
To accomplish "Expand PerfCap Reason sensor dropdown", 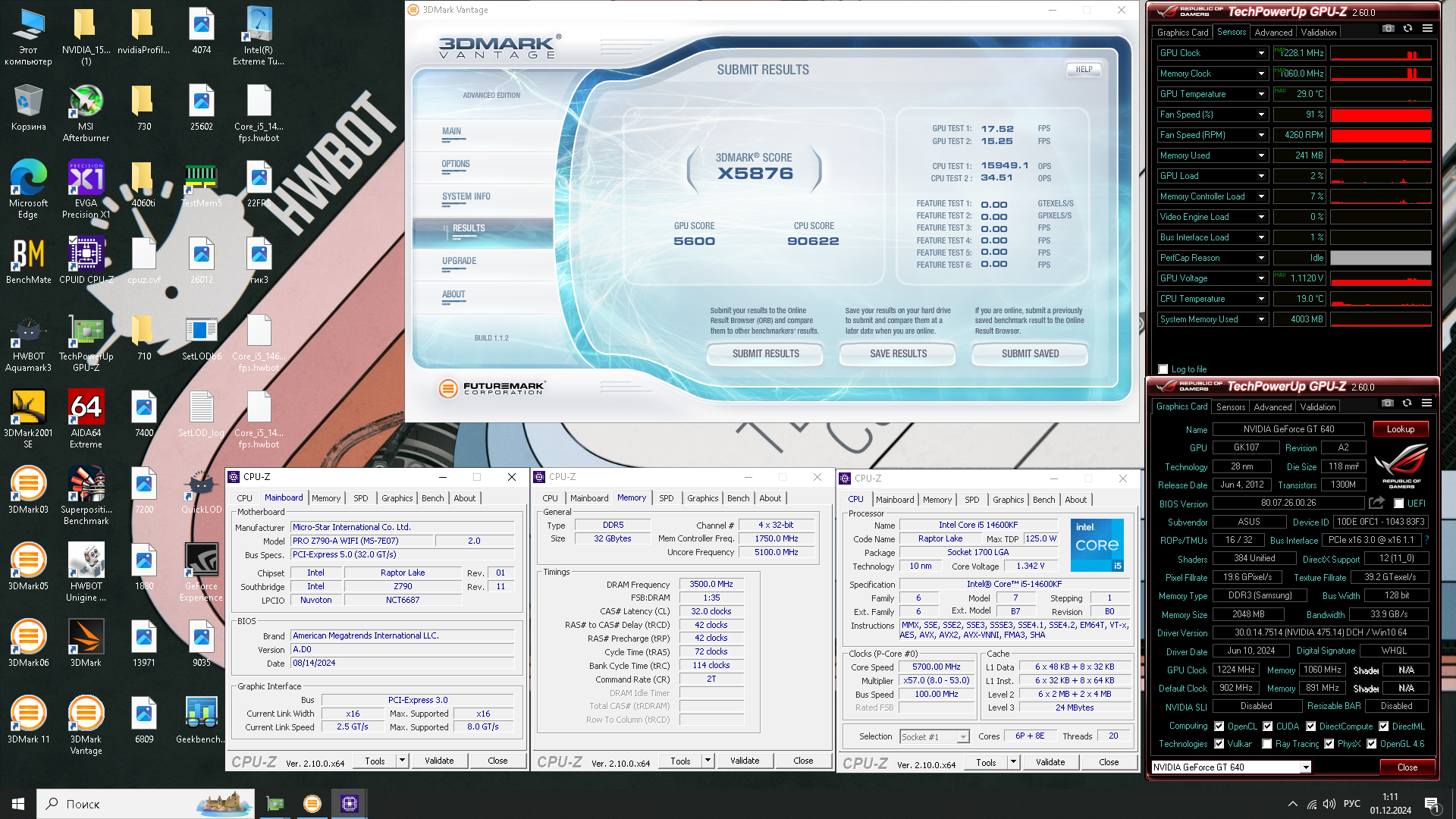I will [x=1261, y=258].
